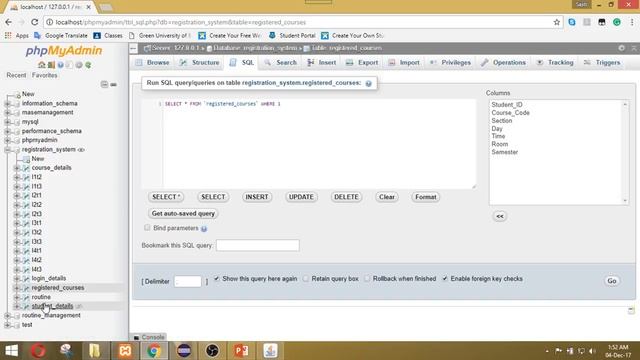The width and height of the screenshot is (640, 360).
Task: Open the Operations tab
Action: (503, 62)
